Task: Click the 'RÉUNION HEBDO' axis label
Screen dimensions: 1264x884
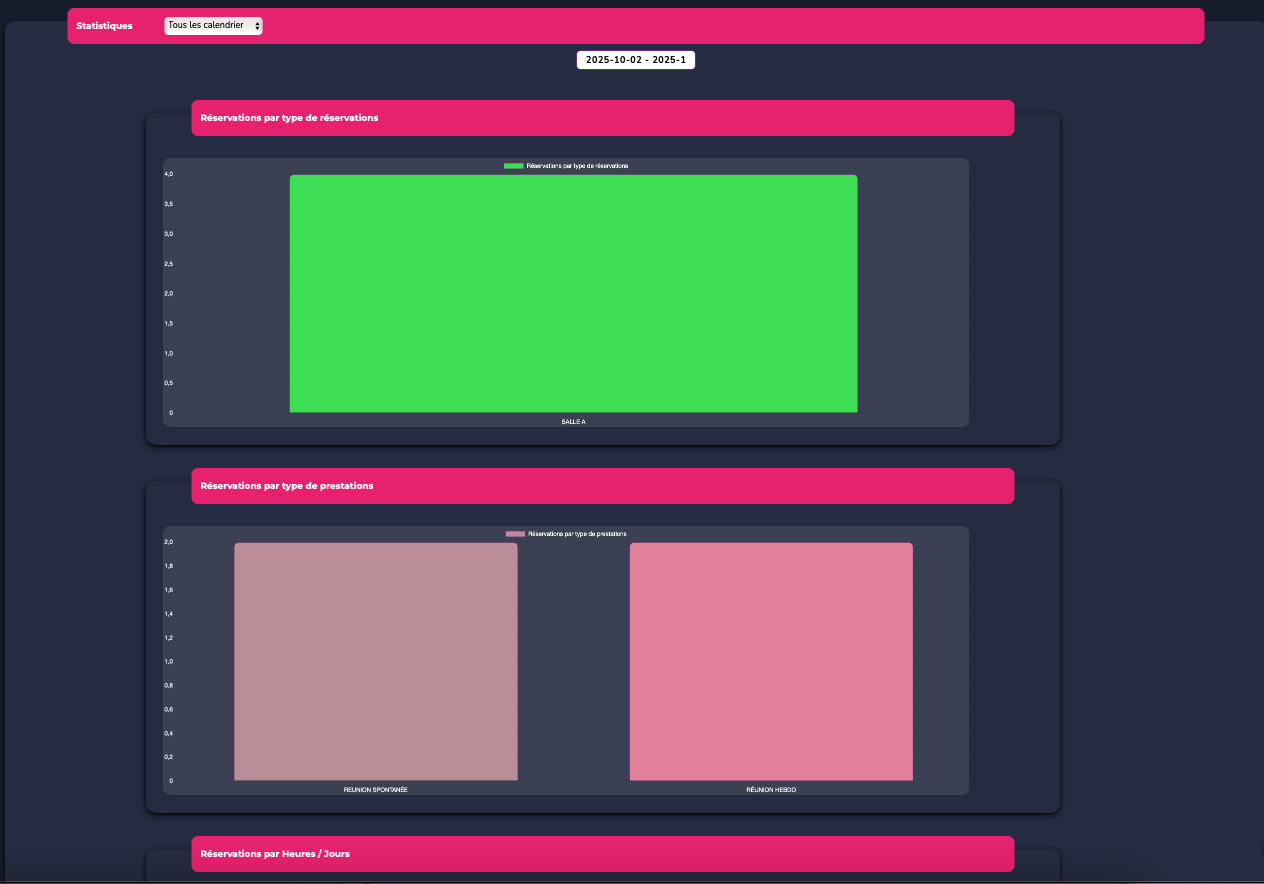Action: (x=771, y=790)
